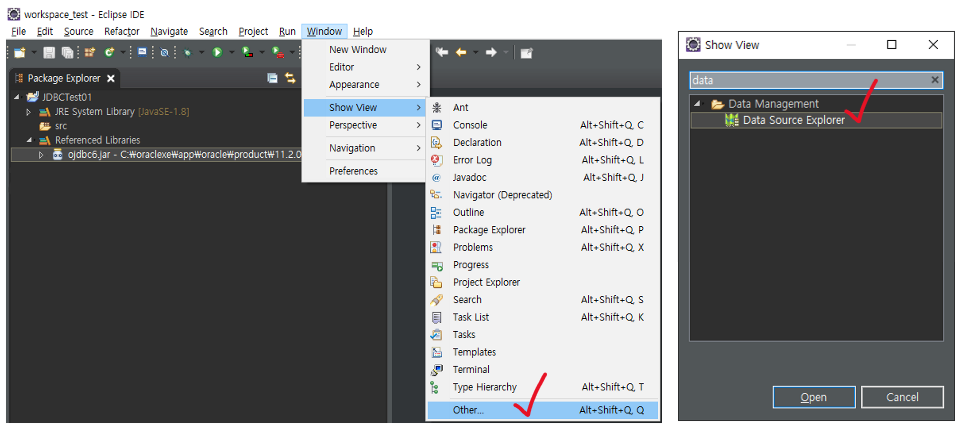Click the New Java Package toolbar icon

pyautogui.click(x=90, y=53)
